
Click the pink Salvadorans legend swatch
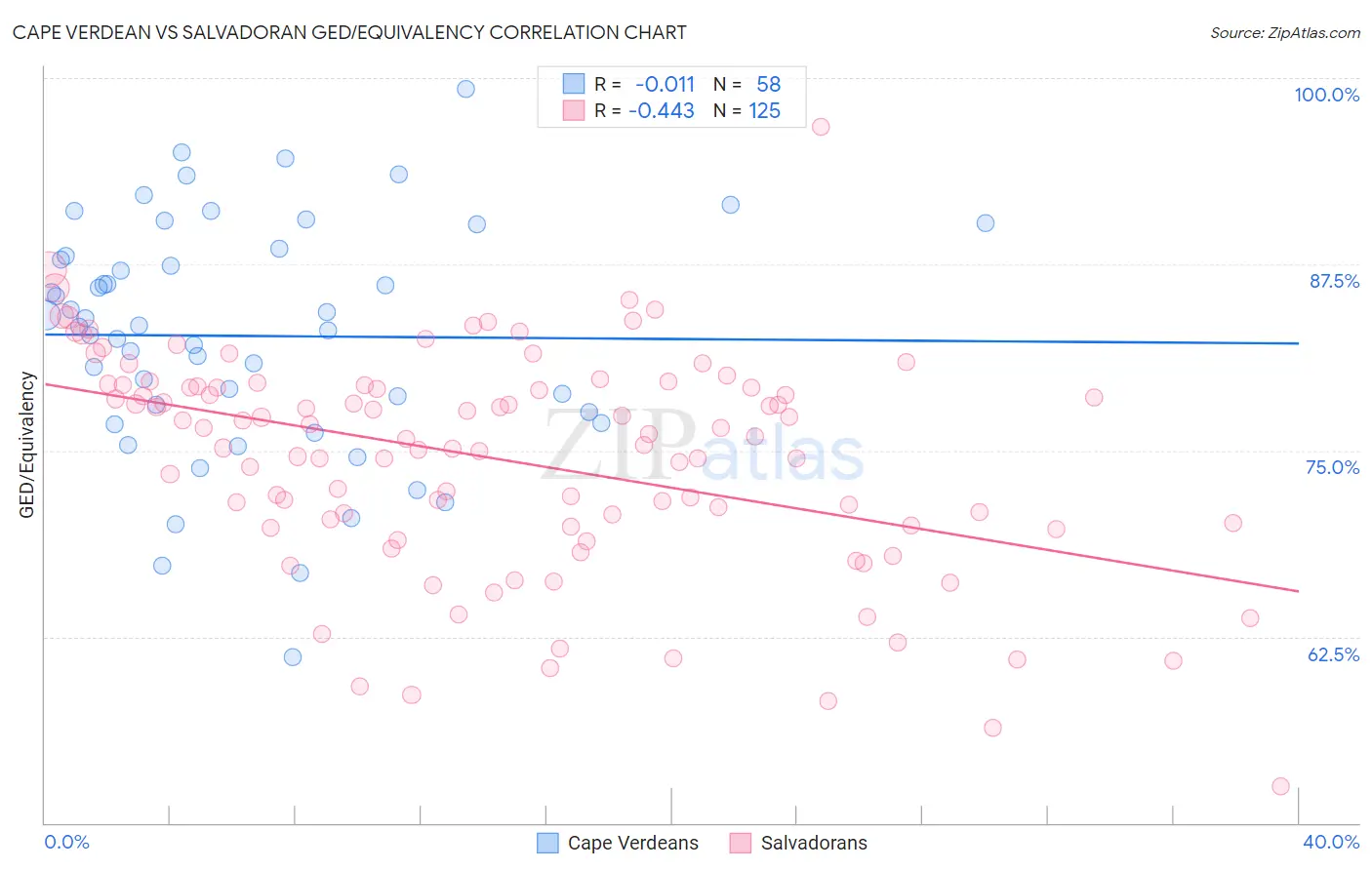pos(741,843)
